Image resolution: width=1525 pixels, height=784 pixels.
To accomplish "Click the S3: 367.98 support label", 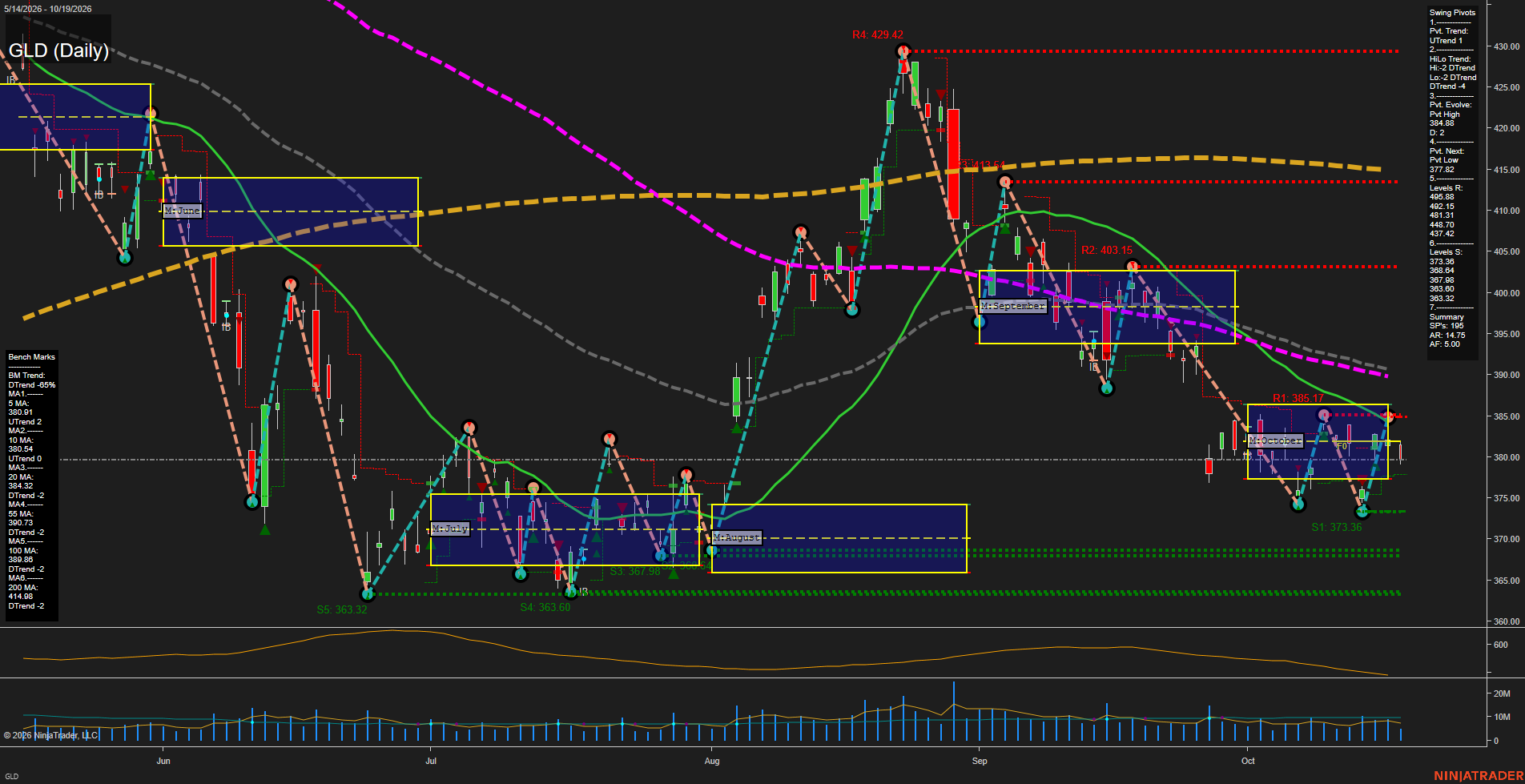I will pyautogui.click(x=635, y=571).
